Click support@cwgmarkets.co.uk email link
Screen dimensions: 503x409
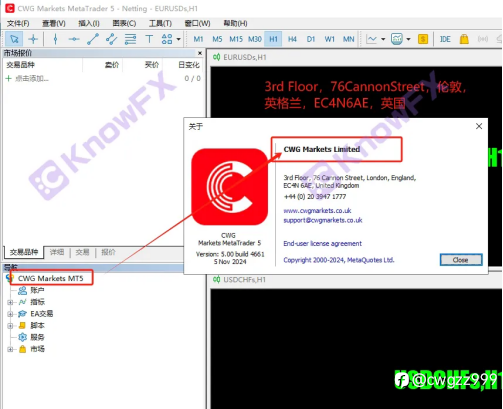323,220
